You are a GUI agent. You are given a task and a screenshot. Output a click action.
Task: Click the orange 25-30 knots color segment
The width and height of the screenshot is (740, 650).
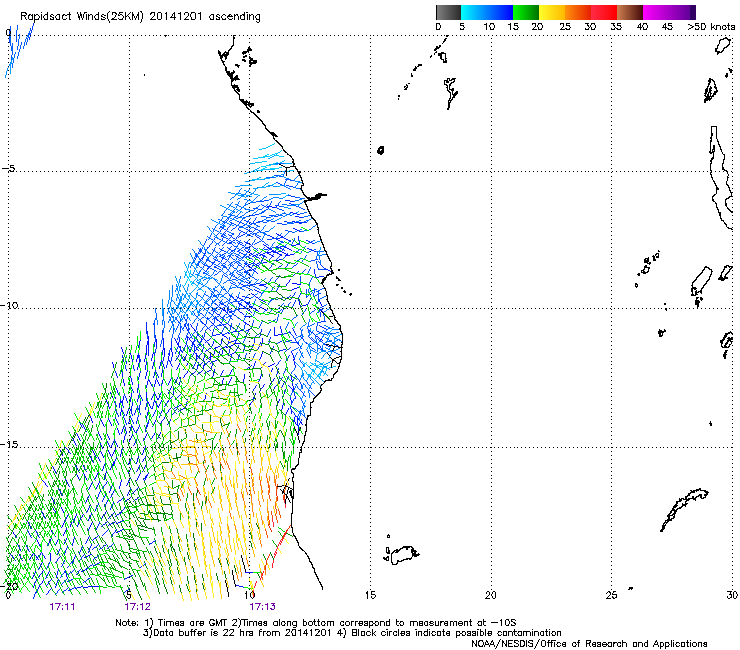(578, 12)
